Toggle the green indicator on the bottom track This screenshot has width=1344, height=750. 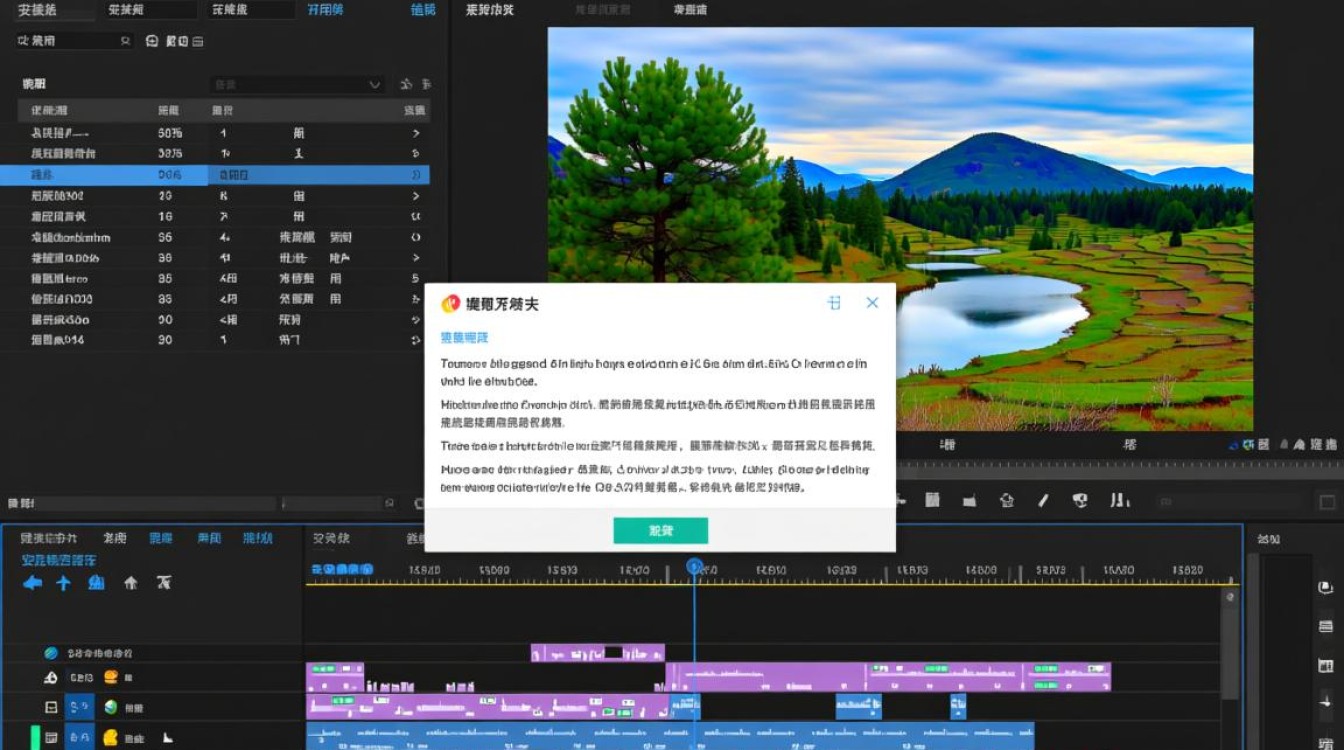36,738
